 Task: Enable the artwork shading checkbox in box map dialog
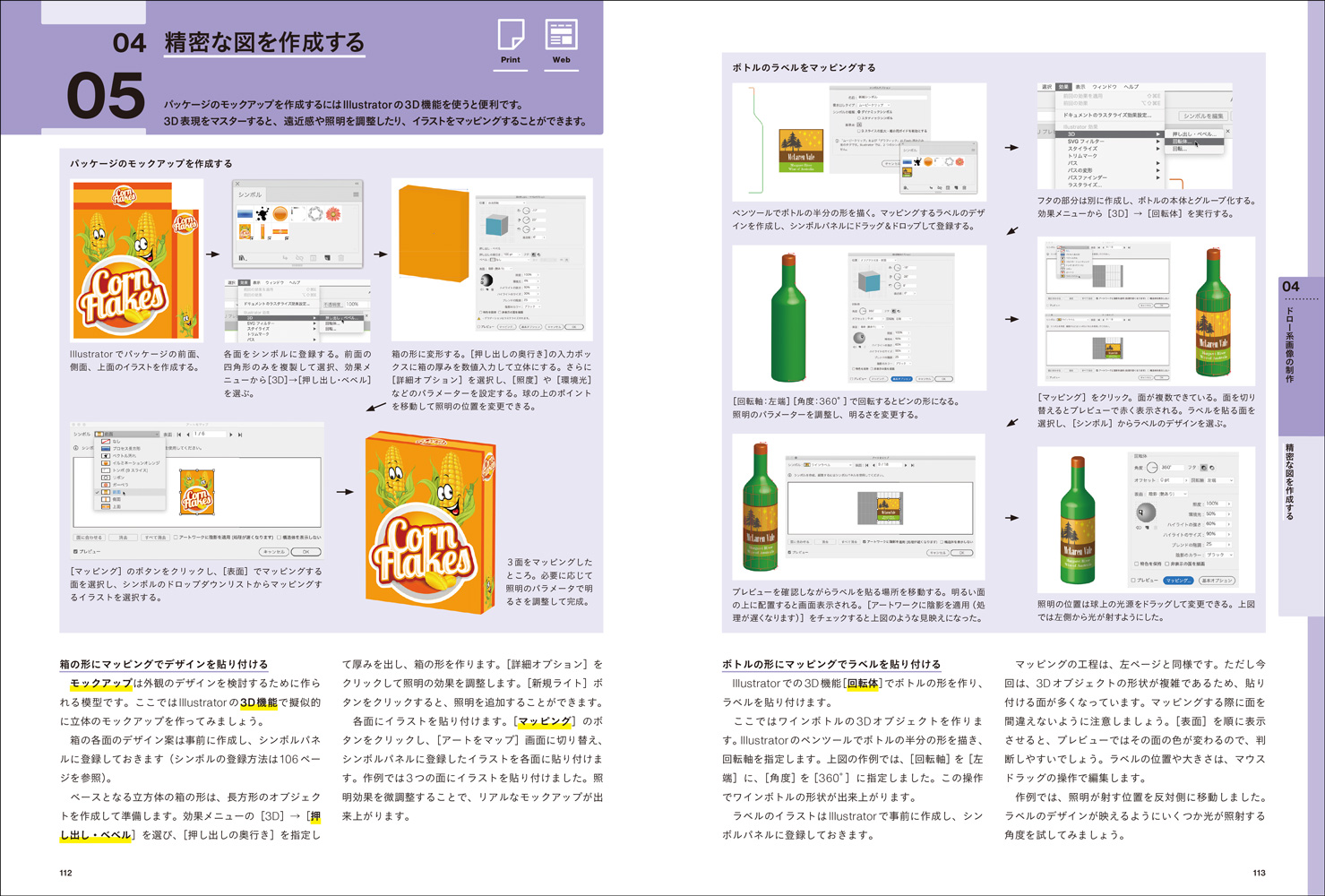176,538
